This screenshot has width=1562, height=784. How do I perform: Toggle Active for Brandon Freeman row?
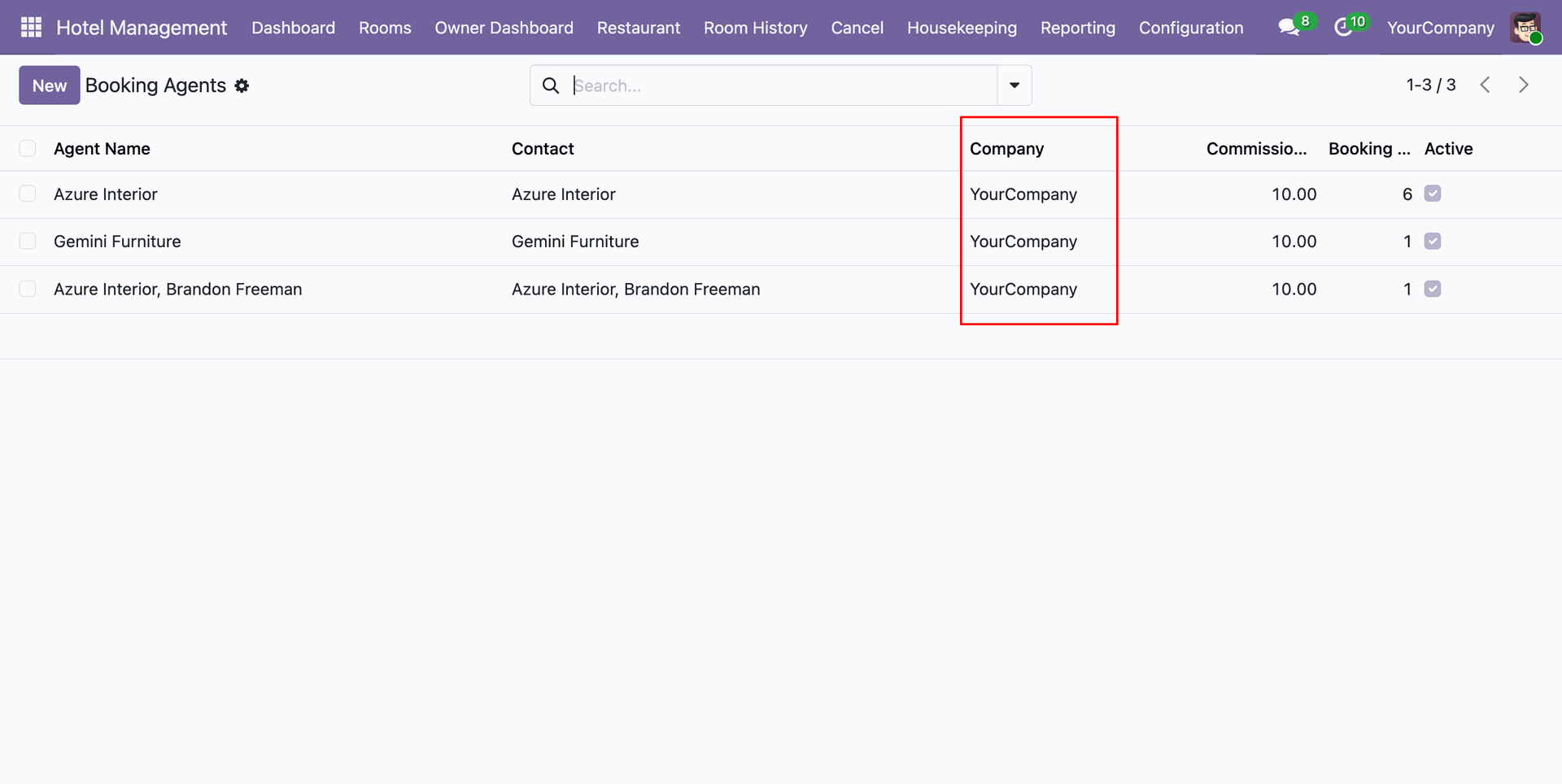click(x=1433, y=289)
